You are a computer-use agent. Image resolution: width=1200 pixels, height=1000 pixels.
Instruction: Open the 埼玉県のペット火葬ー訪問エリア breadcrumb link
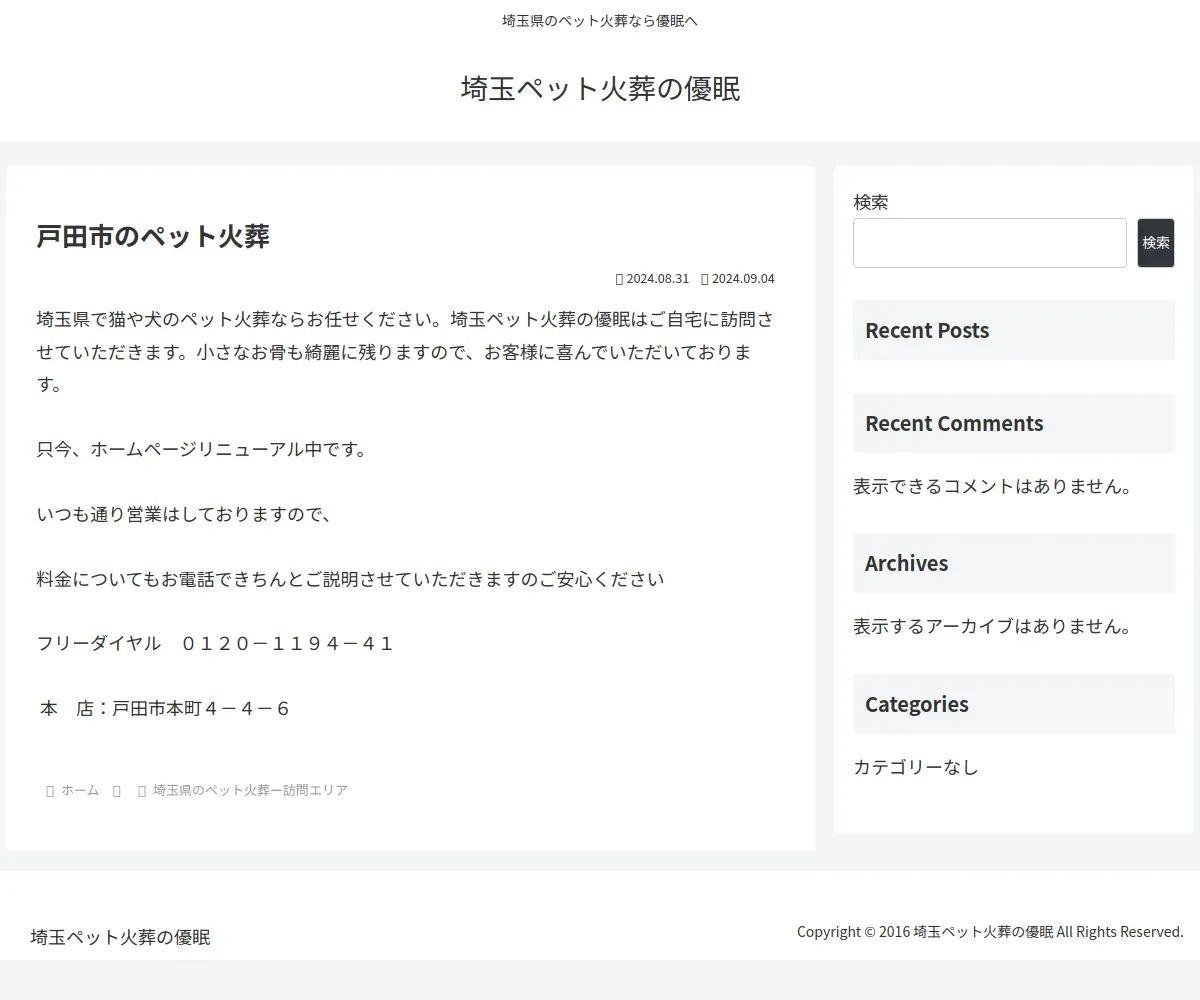(250, 790)
